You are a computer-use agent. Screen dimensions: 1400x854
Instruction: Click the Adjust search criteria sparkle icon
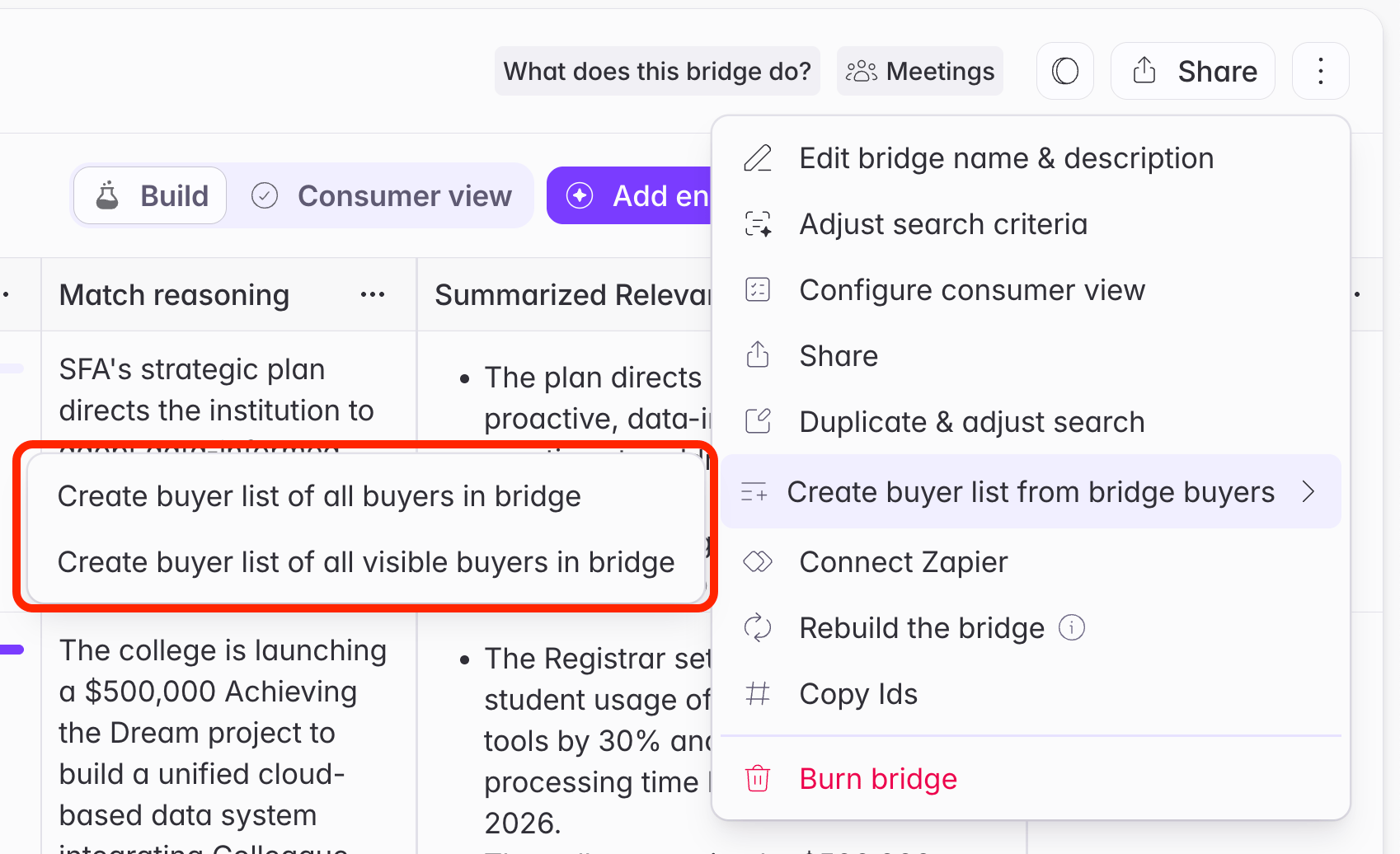click(x=758, y=224)
